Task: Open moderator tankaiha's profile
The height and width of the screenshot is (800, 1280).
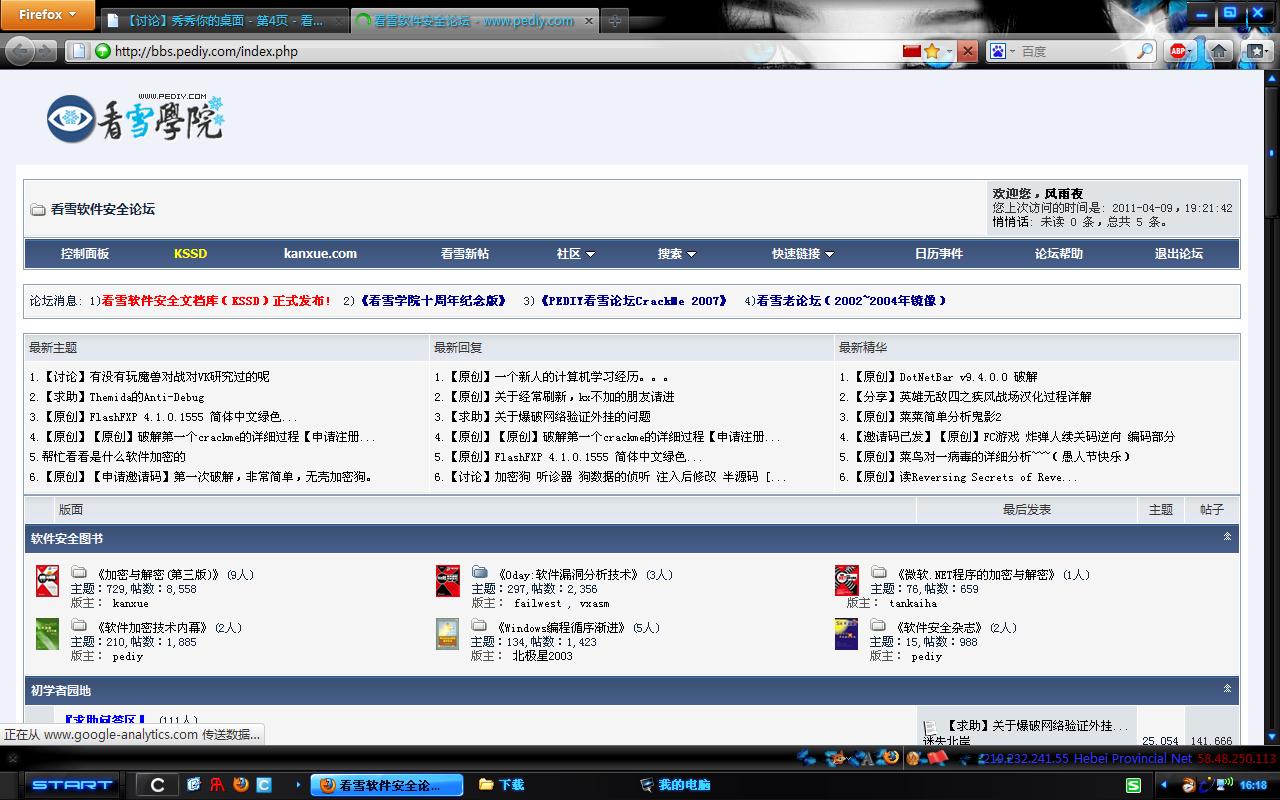Action: [913, 604]
